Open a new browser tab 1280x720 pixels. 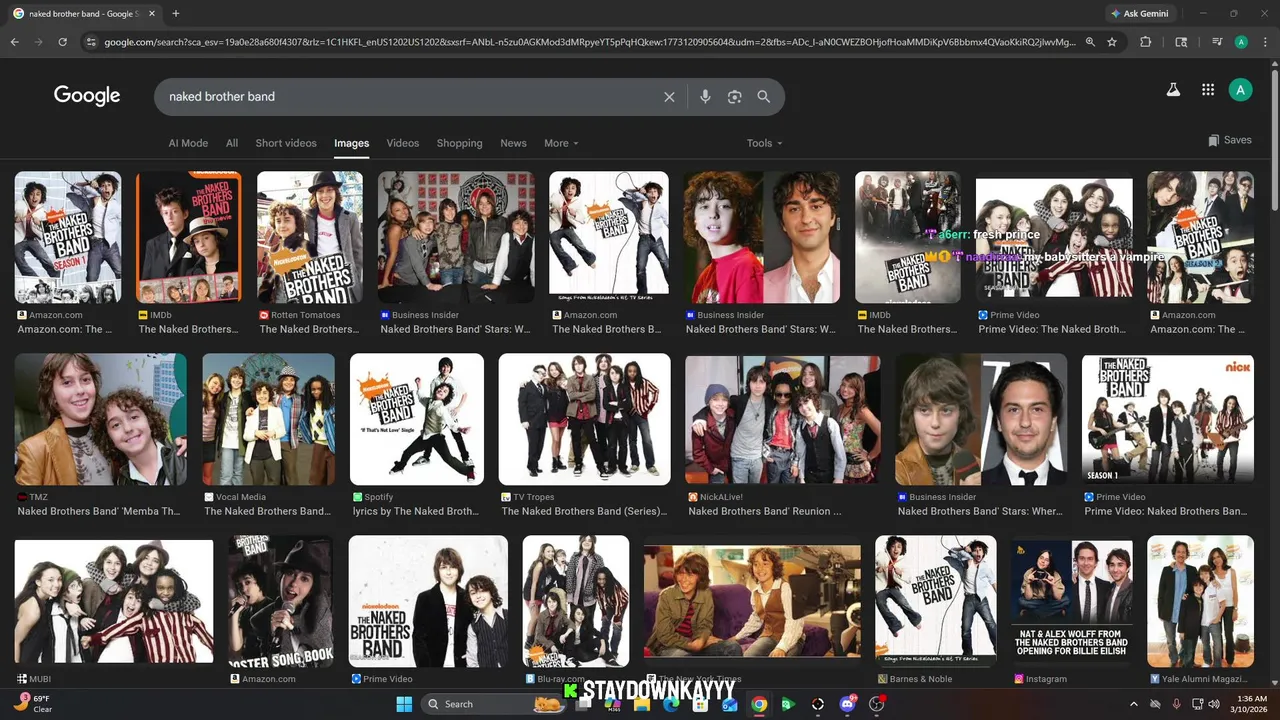point(176,14)
